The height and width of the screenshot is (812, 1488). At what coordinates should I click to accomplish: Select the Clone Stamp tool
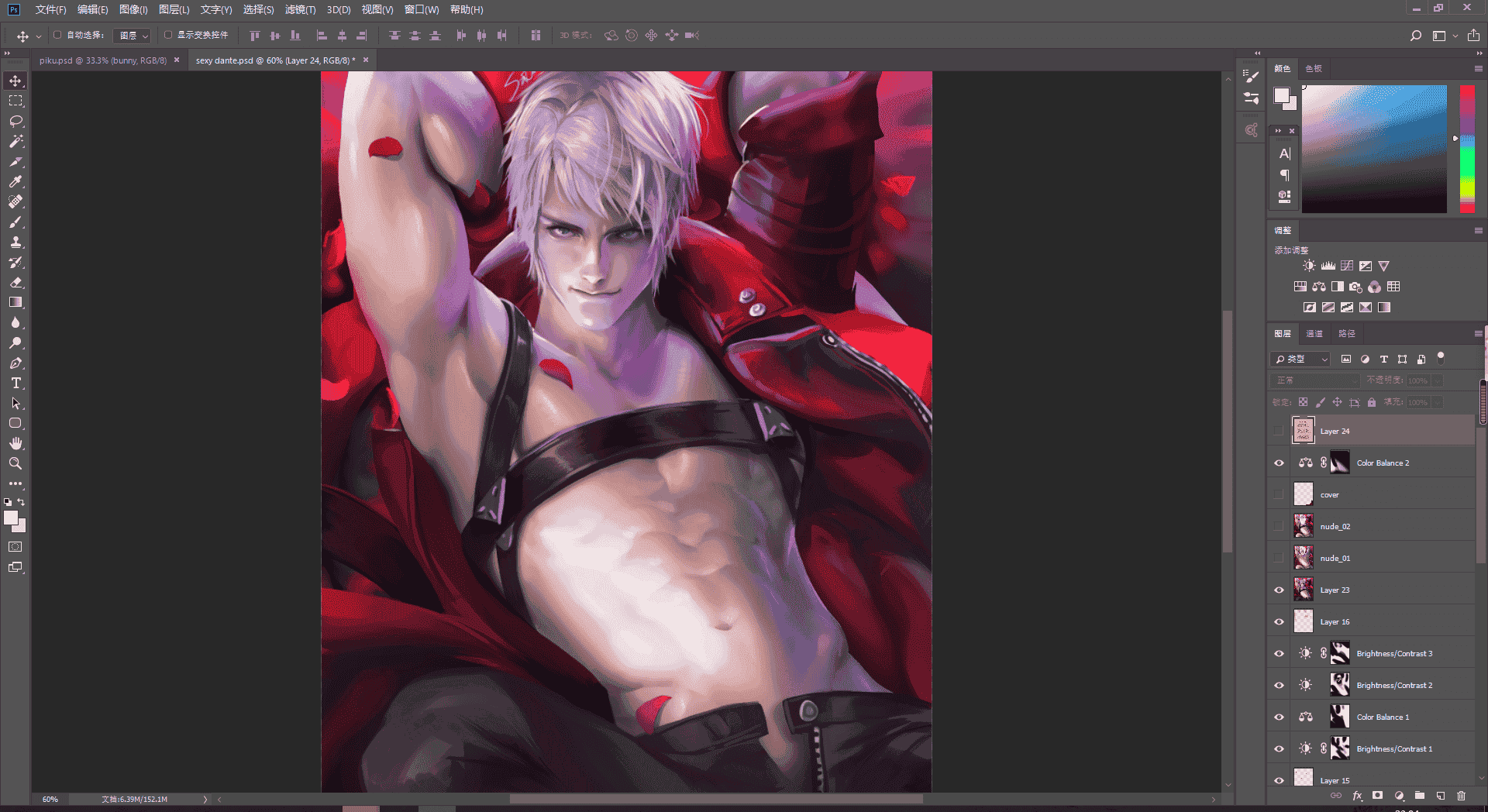pos(15,242)
